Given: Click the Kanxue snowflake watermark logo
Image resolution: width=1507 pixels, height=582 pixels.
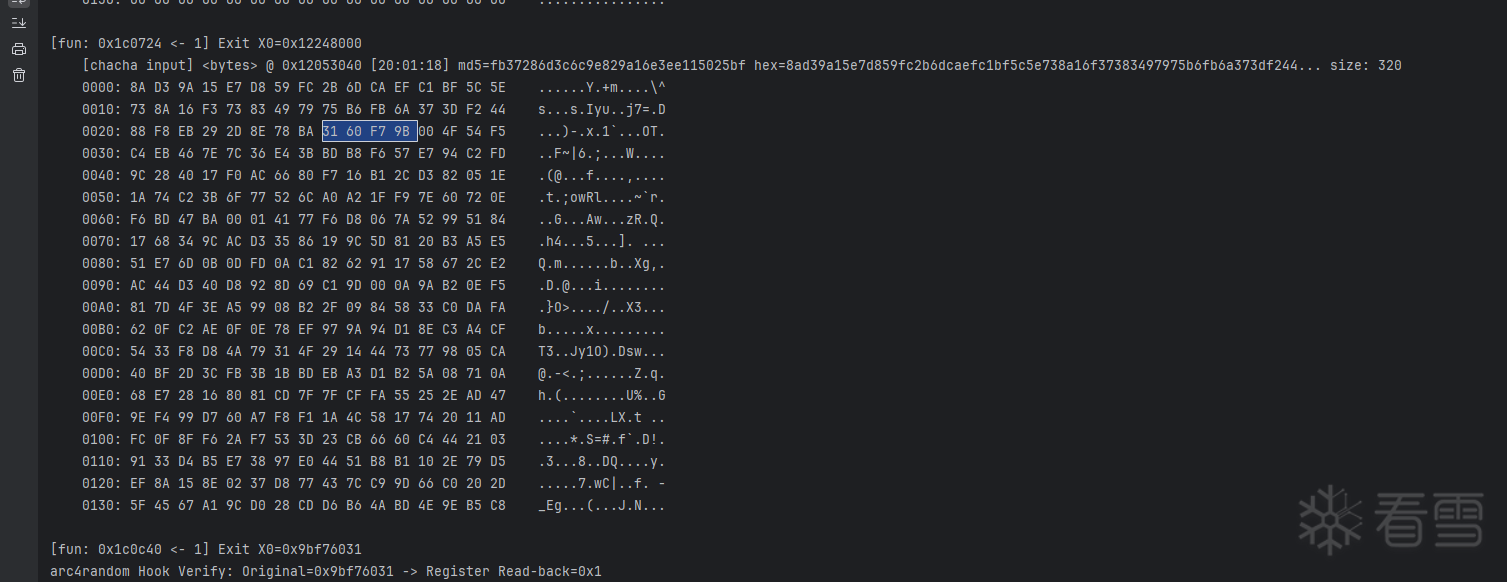Looking at the screenshot, I should coord(1330,520).
